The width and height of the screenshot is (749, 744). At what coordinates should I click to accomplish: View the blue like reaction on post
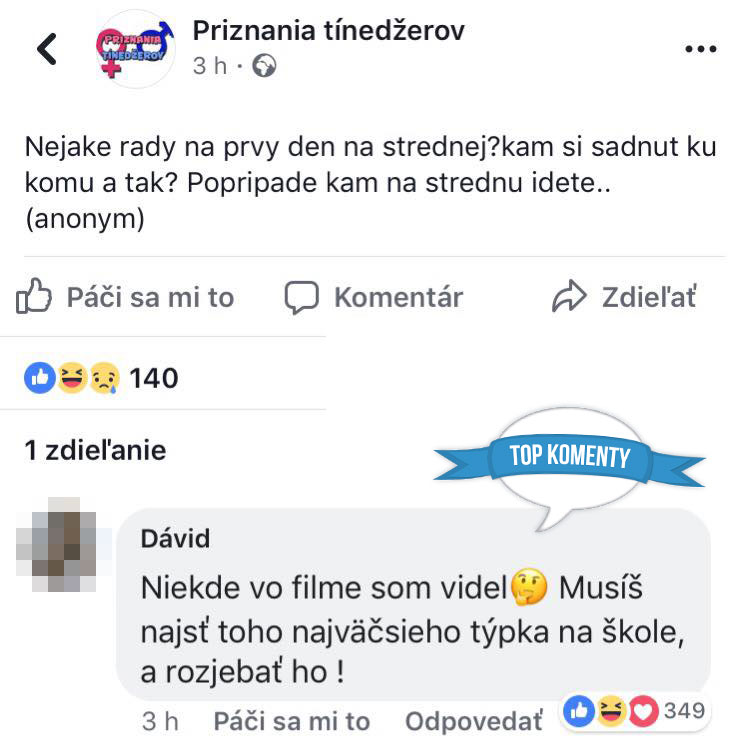coord(40,378)
